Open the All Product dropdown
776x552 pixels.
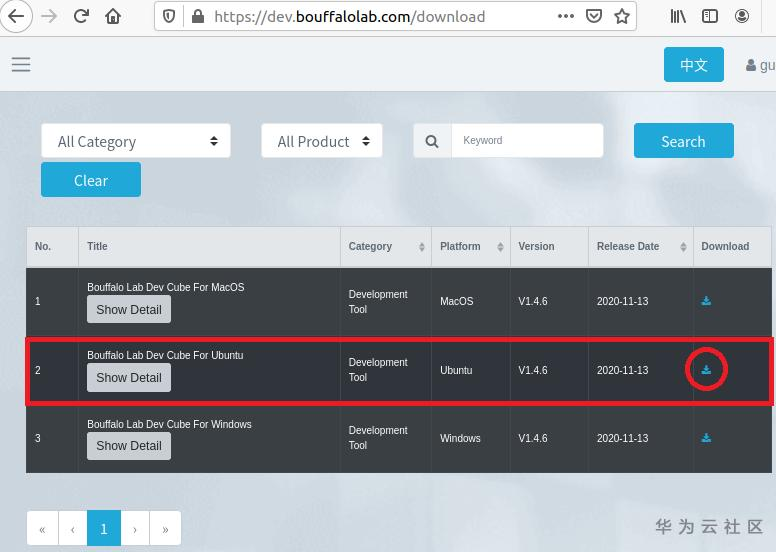tap(322, 141)
